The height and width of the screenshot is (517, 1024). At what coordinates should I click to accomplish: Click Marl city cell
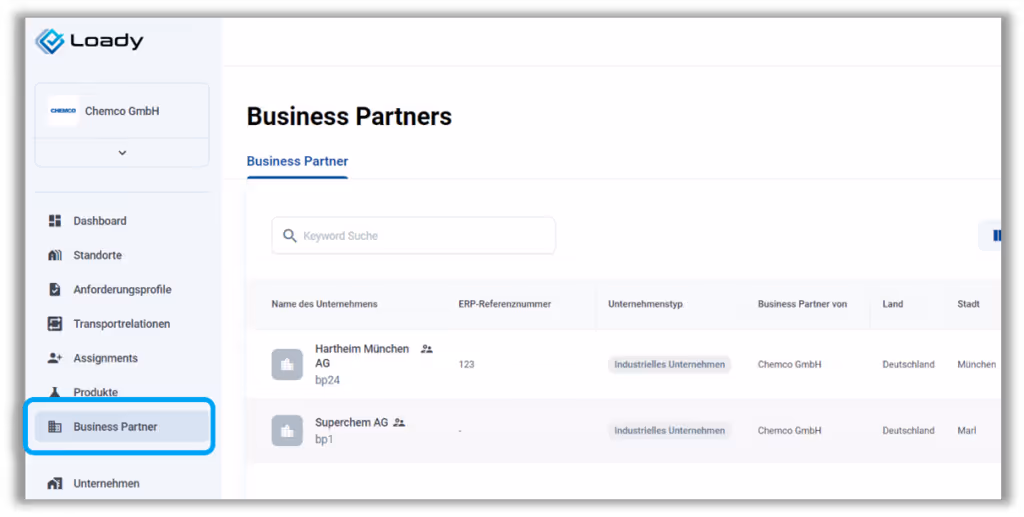point(967,431)
